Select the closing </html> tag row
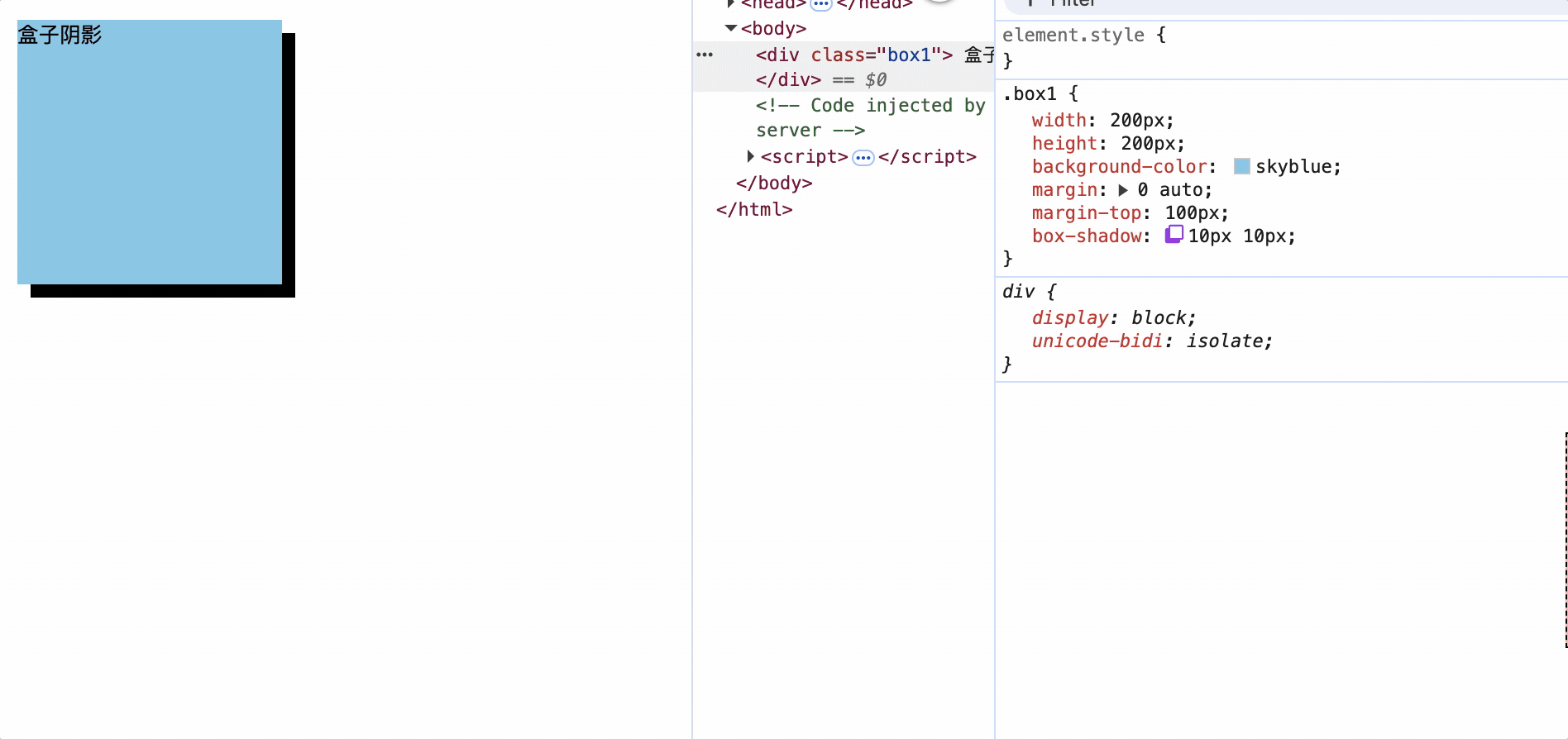Screen dimensions: 1568x739 (754, 209)
